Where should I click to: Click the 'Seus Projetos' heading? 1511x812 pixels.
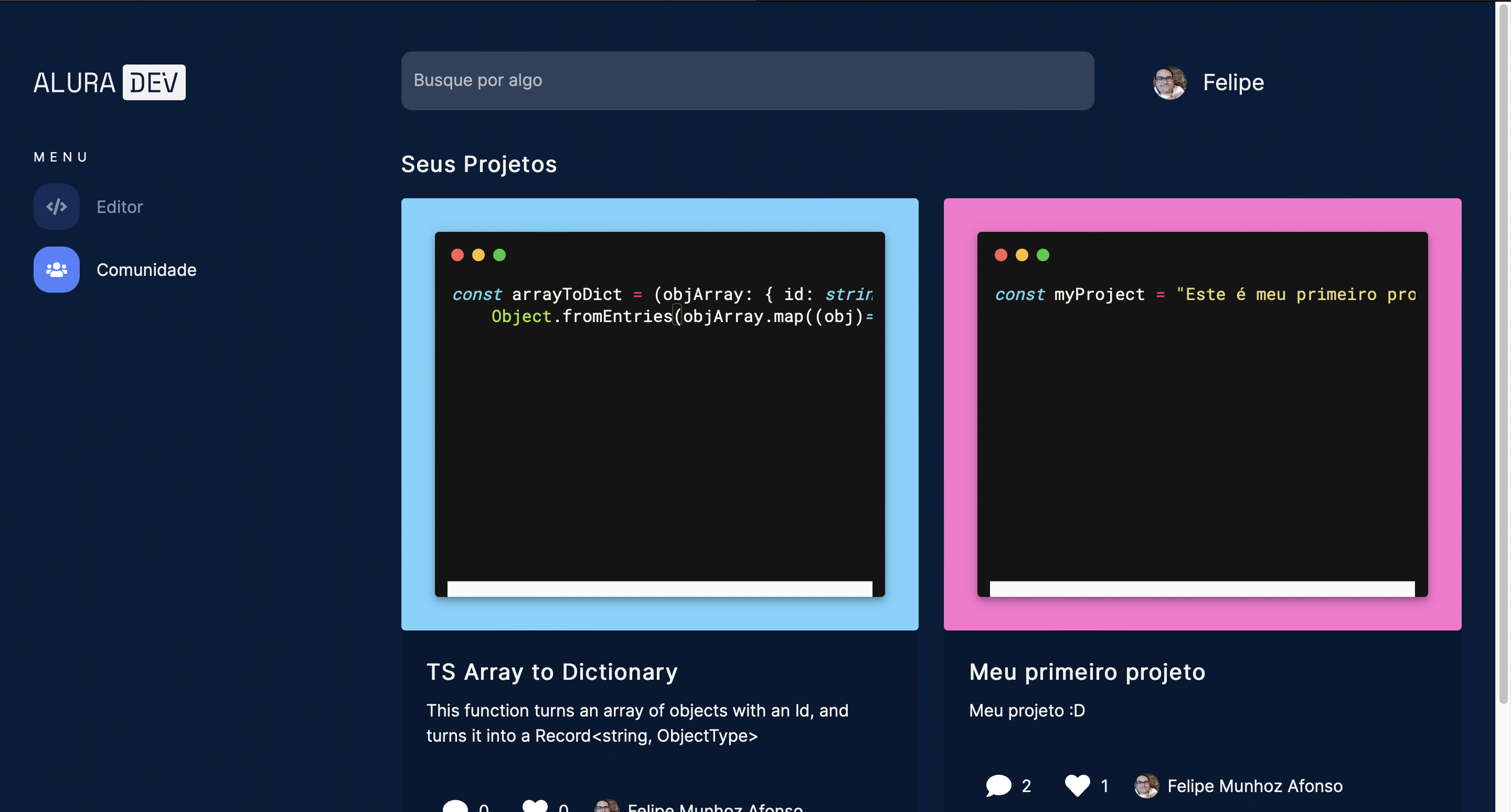point(478,164)
